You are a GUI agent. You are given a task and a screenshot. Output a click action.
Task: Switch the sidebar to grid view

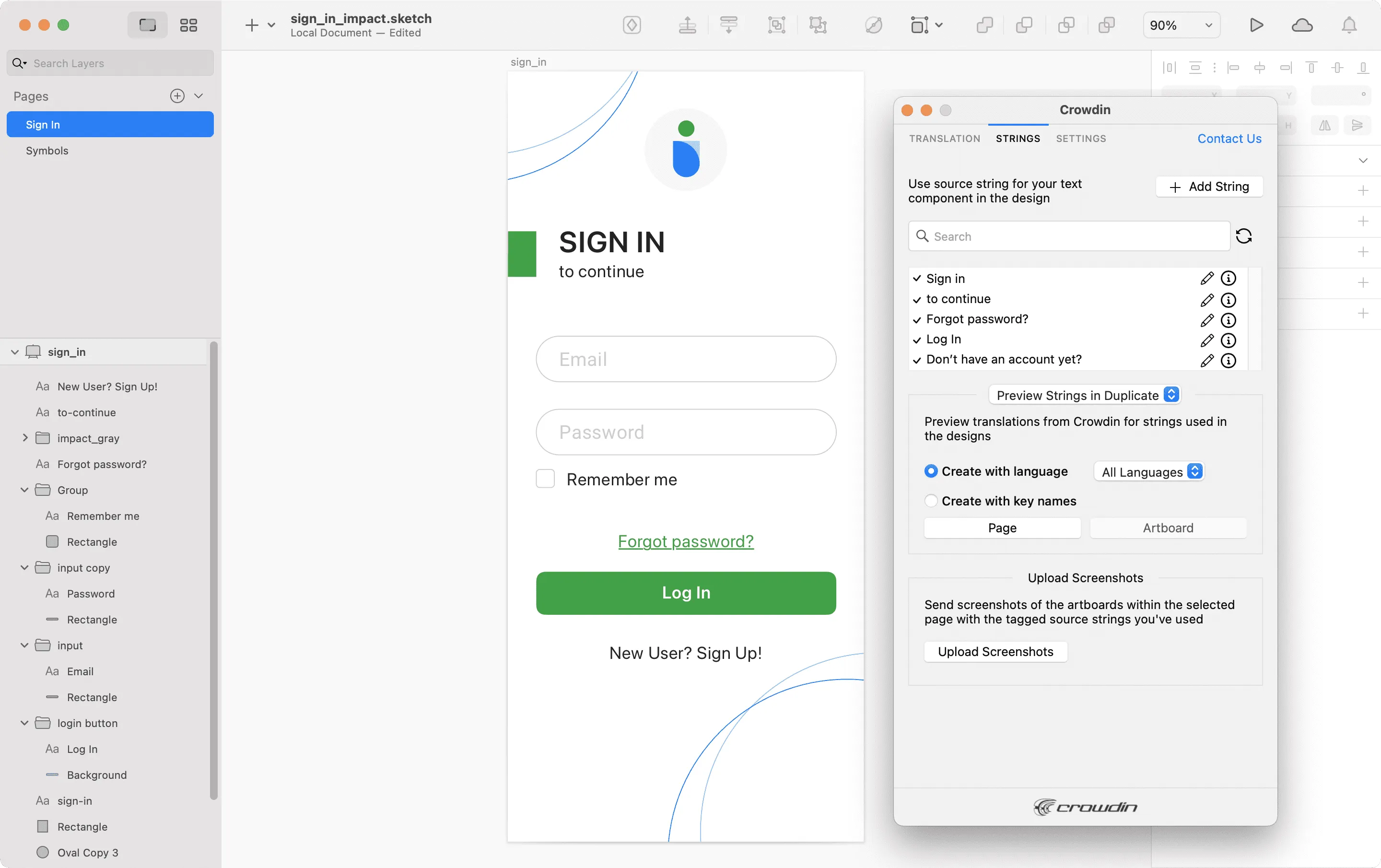(x=188, y=25)
